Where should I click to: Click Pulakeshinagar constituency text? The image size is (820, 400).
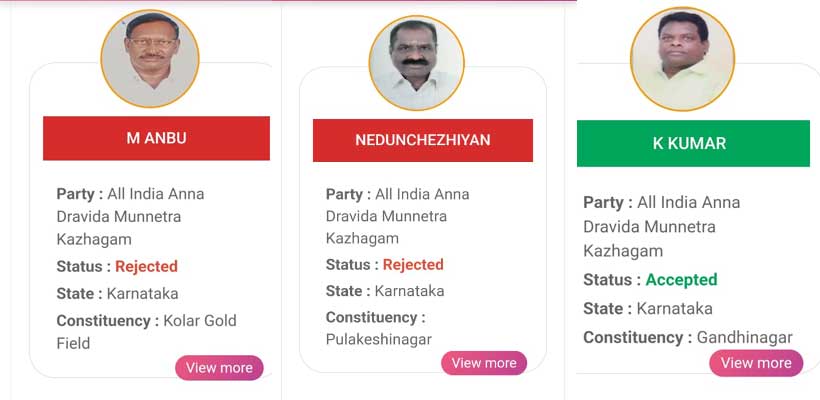(x=379, y=339)
